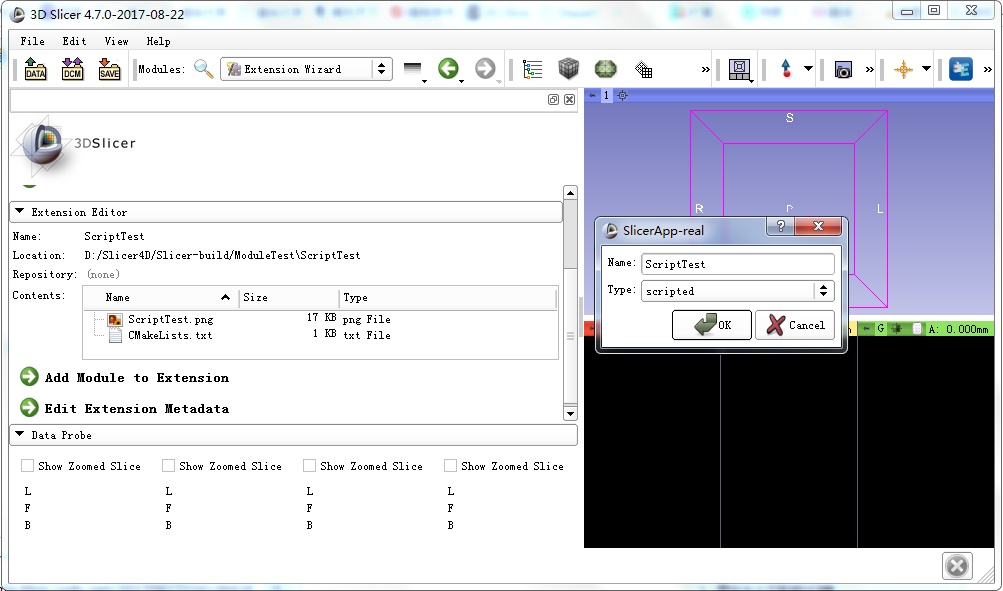Open the Help menu
The width and height of the screenshot is (1003, 591).
pyautogui.click(x=158, y=41)
